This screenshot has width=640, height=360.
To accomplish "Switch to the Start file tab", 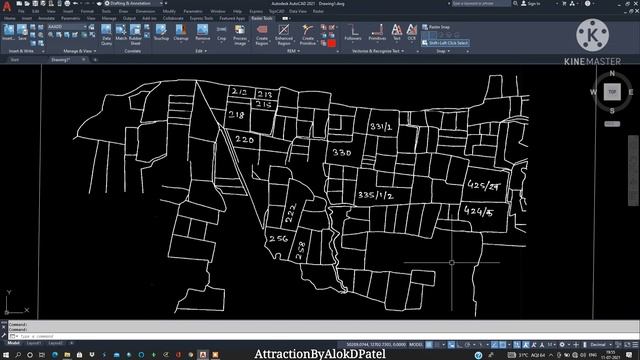I will pyautogui.click(x=15, y=60).
